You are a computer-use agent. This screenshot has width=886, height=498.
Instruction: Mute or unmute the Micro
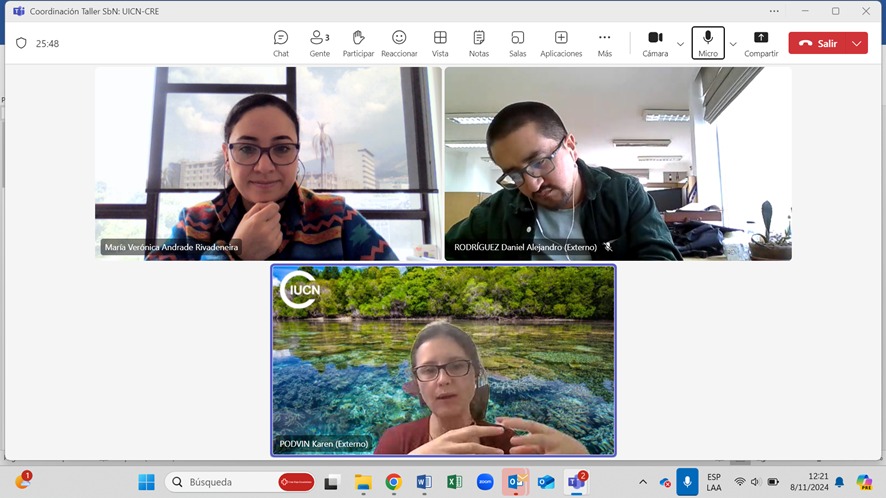[x=708, y=43]
